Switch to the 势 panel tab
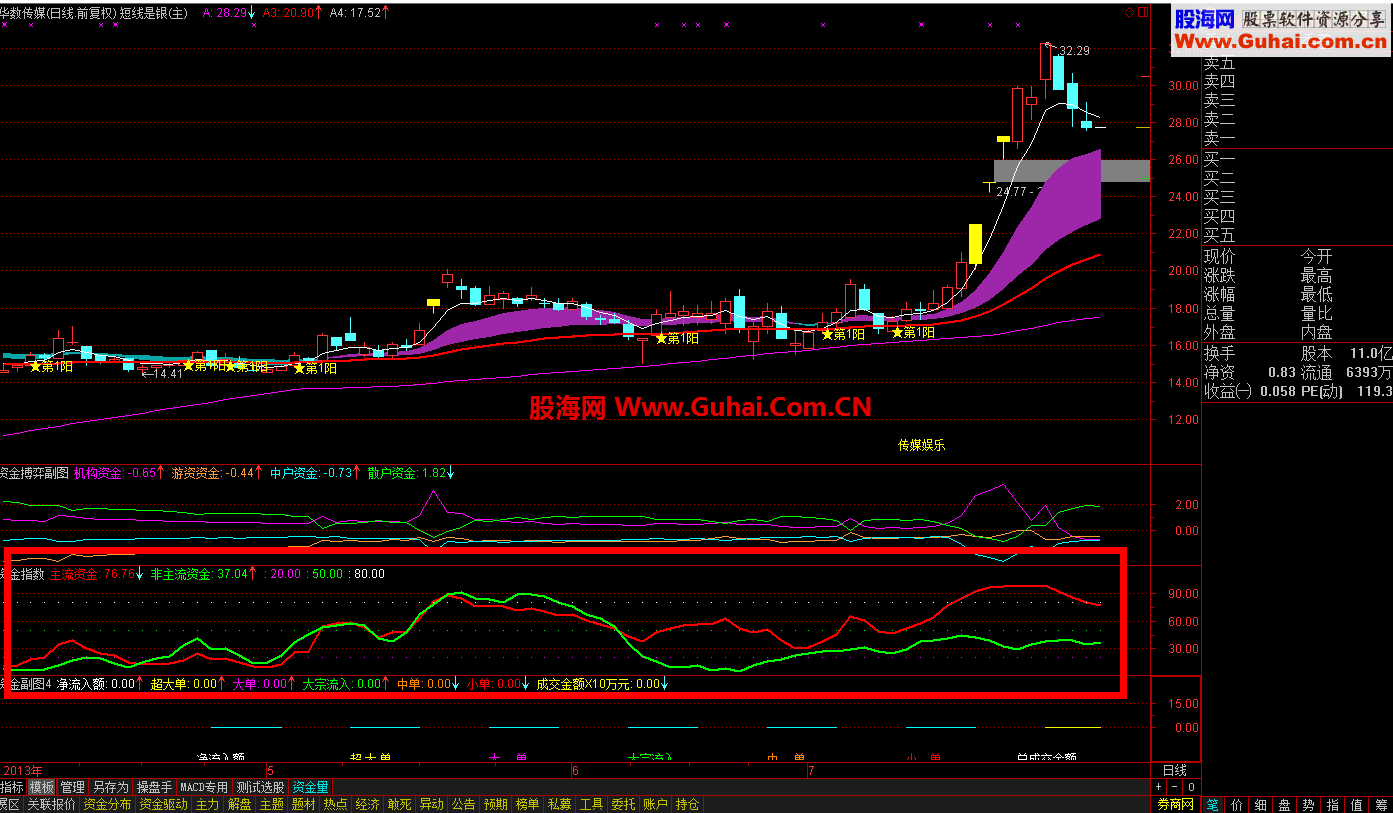Screen dimensions: 1393x813 tap(1309, 804)
